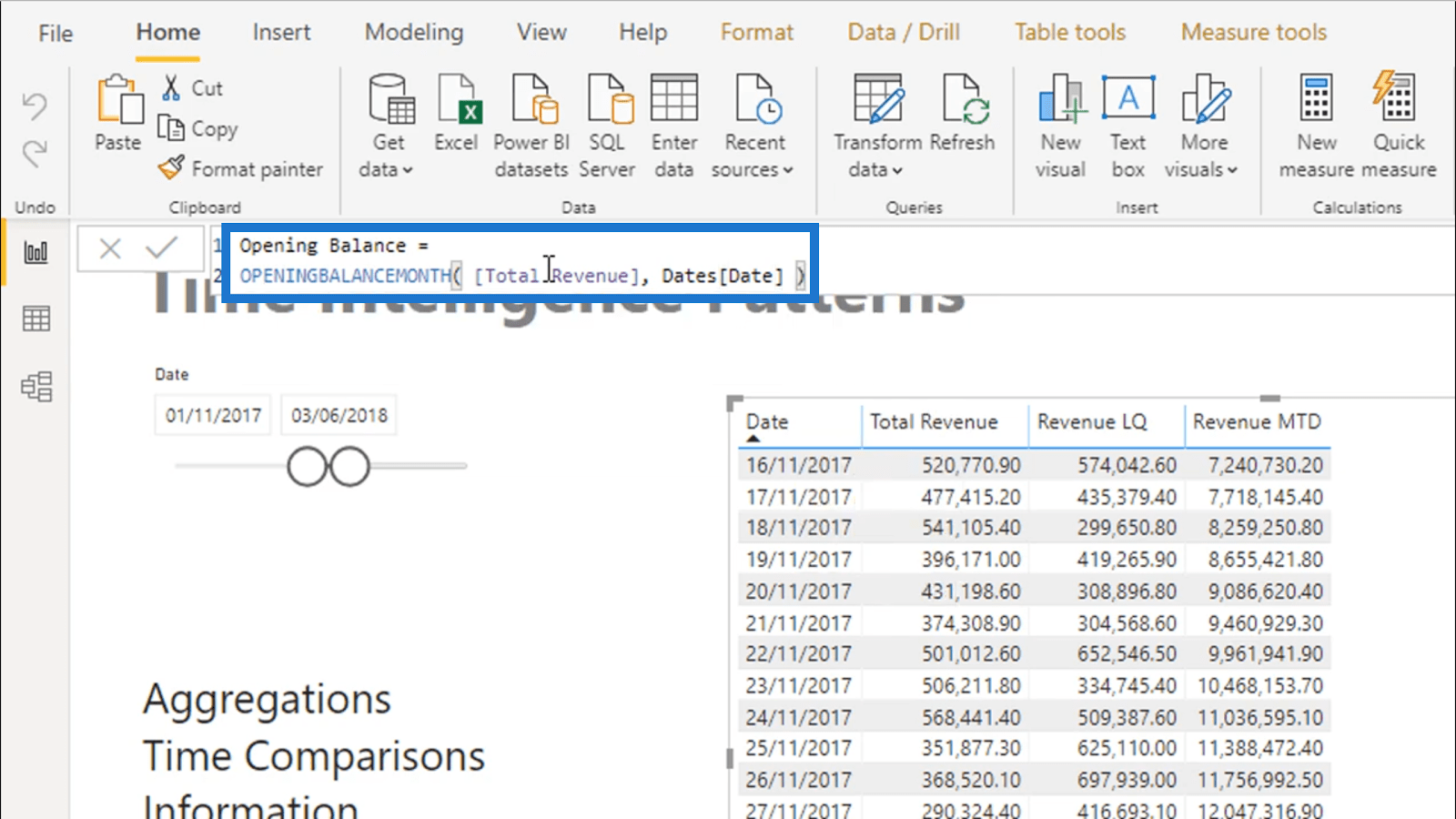This screenshot has width=1456, height=819.
Task: Insert a New visual
Action: coord(1061,126)
